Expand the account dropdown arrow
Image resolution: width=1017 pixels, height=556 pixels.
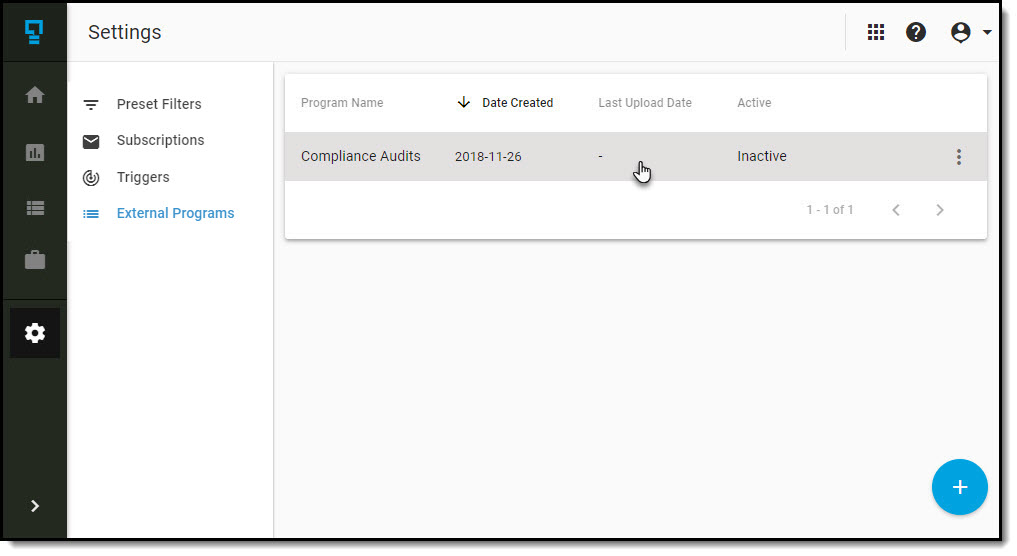[987, 32]
